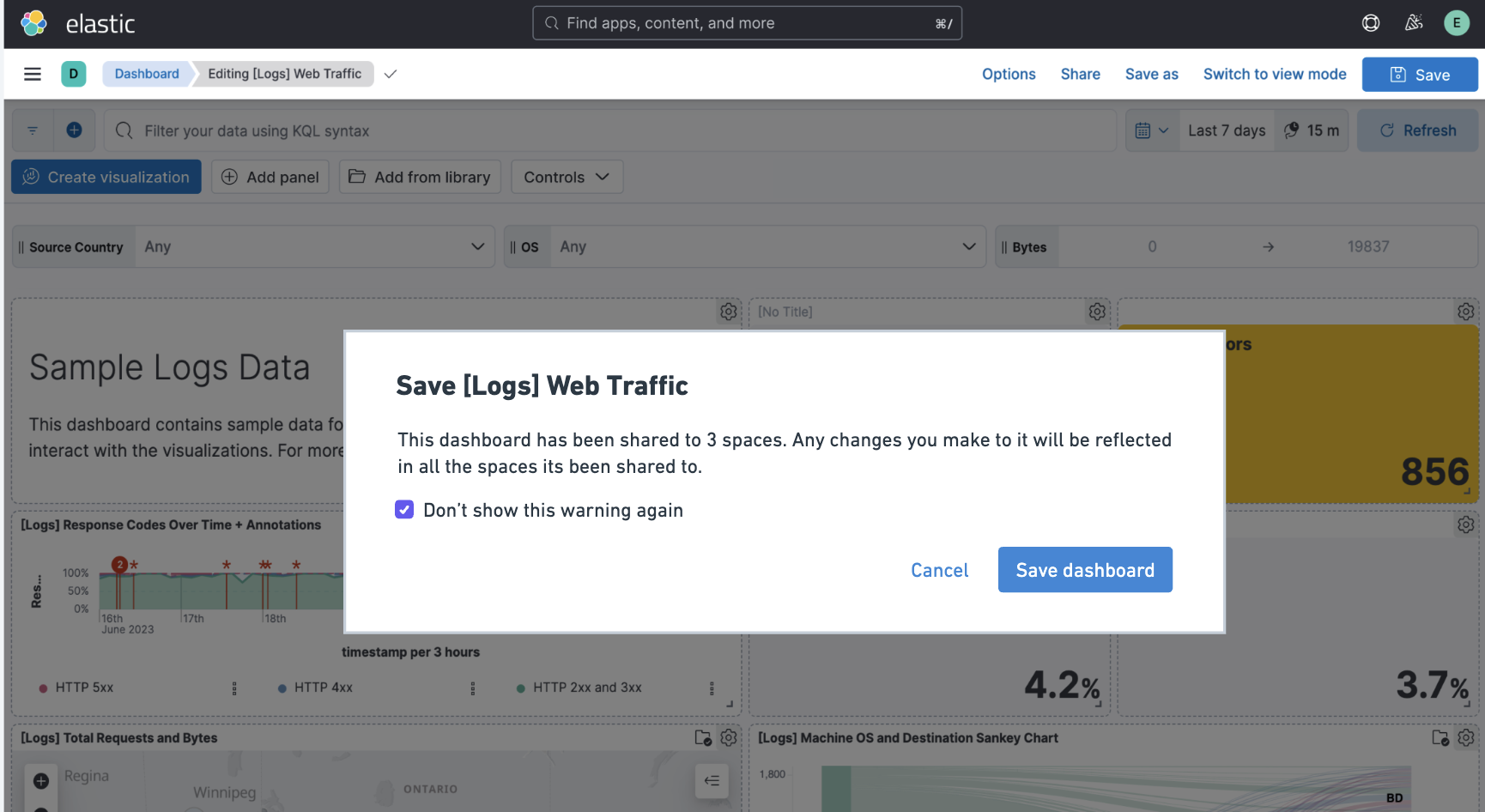1485x812 pixels.
Task: Open the newsfeed celebration icon
Action: tap(1414, 23)
